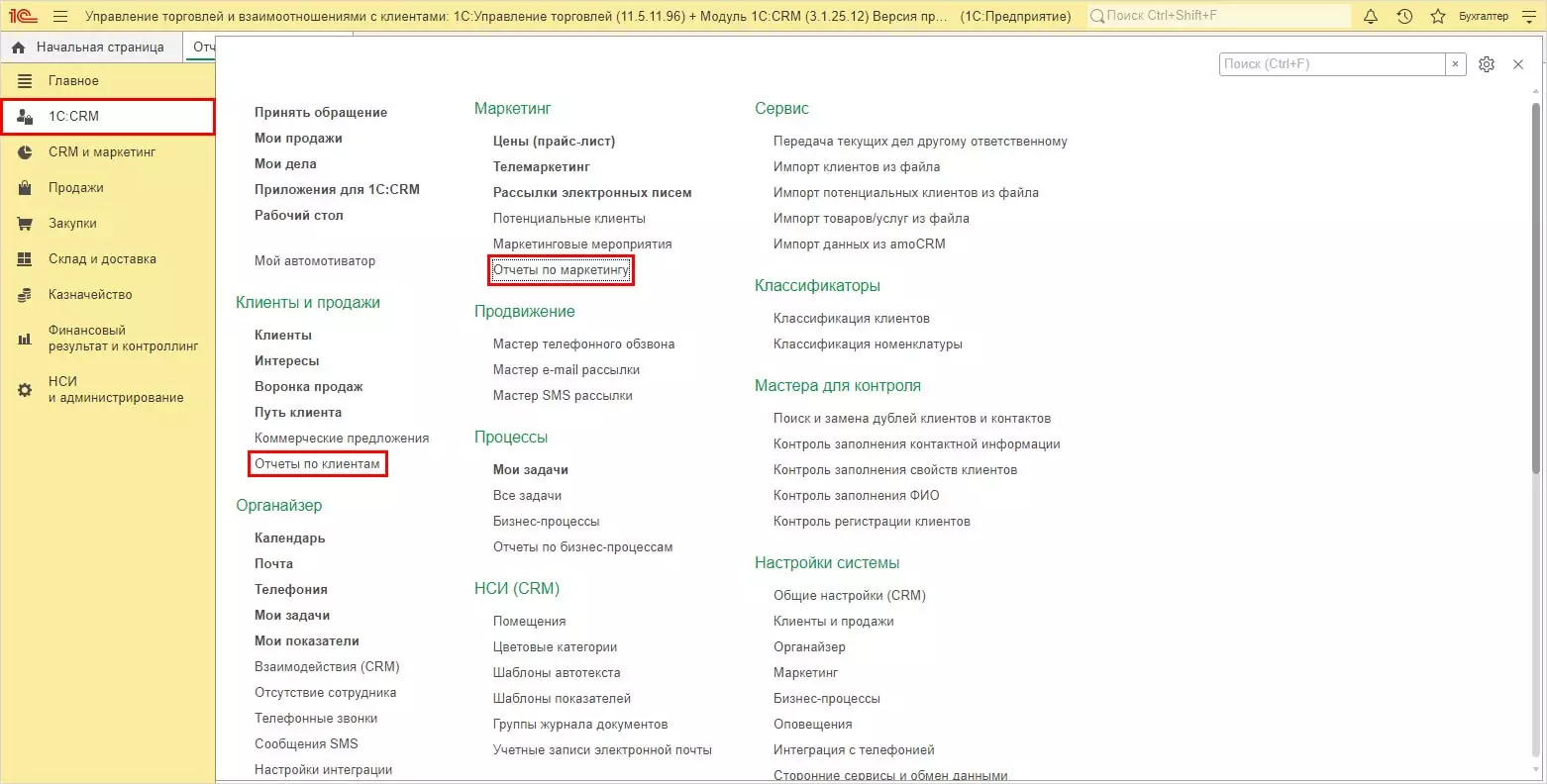Show history clock icon
The image size is (1547, 784).
[x=1404, y=16]
